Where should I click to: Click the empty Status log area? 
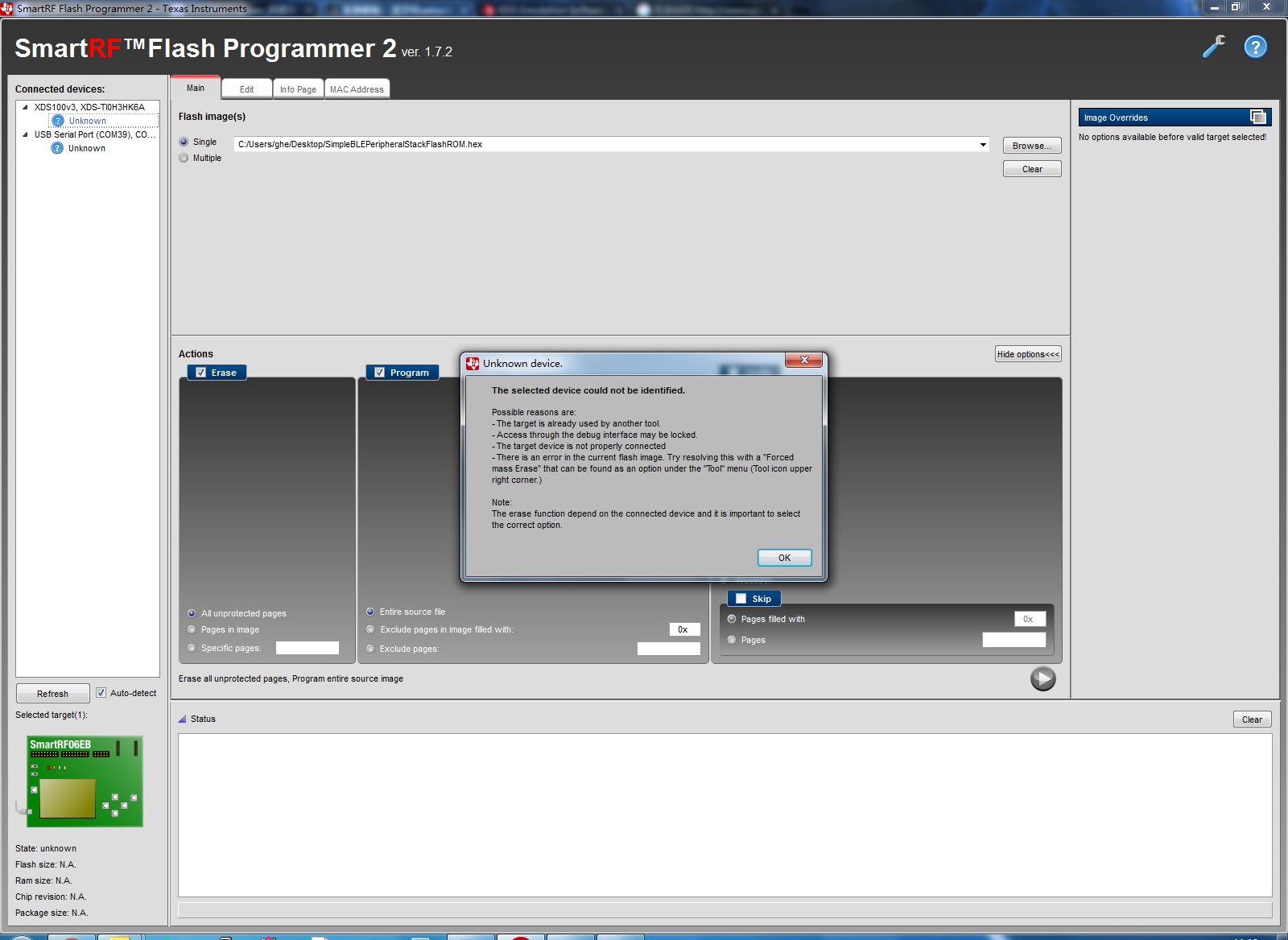pyautogui.click(x=724, y=814)
